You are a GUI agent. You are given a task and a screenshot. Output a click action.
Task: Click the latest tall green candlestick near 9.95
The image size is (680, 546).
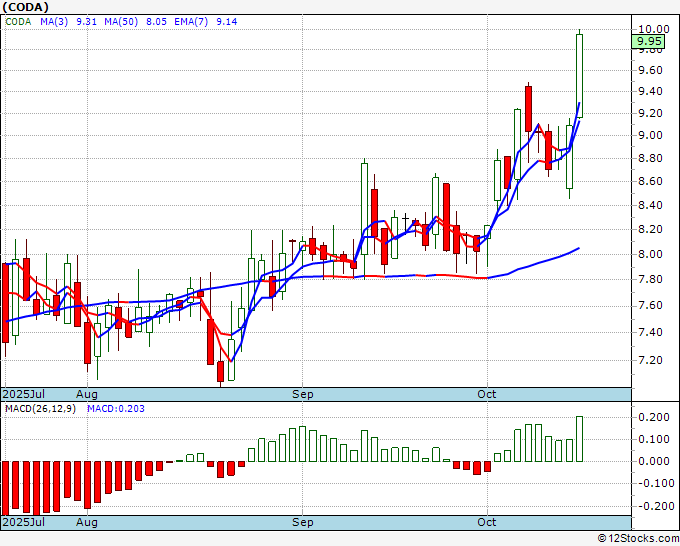(579, 76)
